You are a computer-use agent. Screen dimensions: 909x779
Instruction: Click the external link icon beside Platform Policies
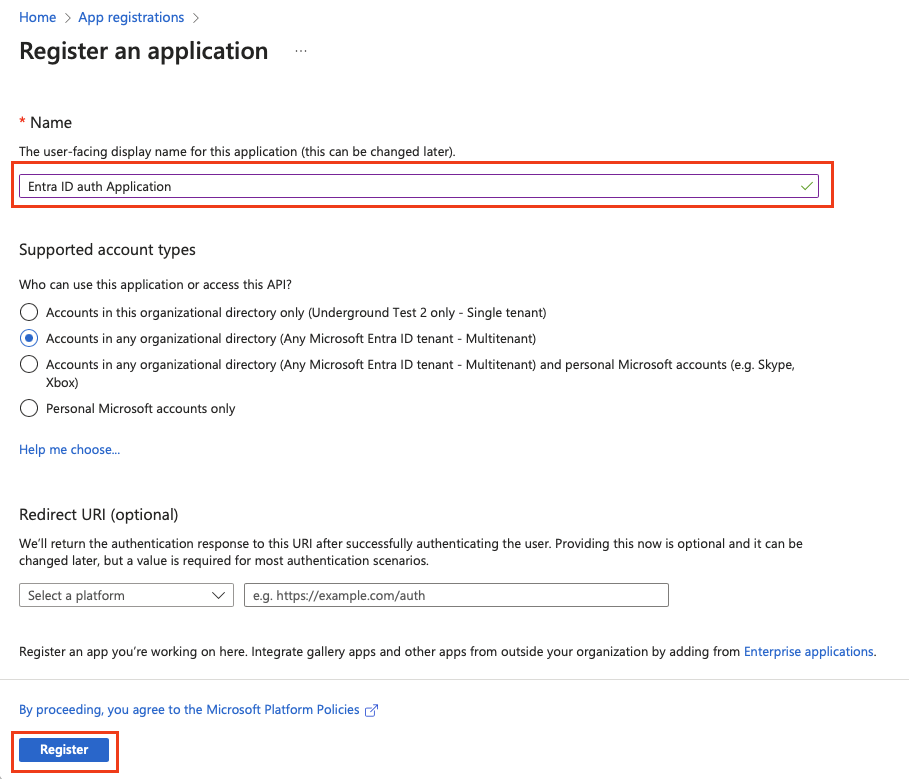(372, 710)
